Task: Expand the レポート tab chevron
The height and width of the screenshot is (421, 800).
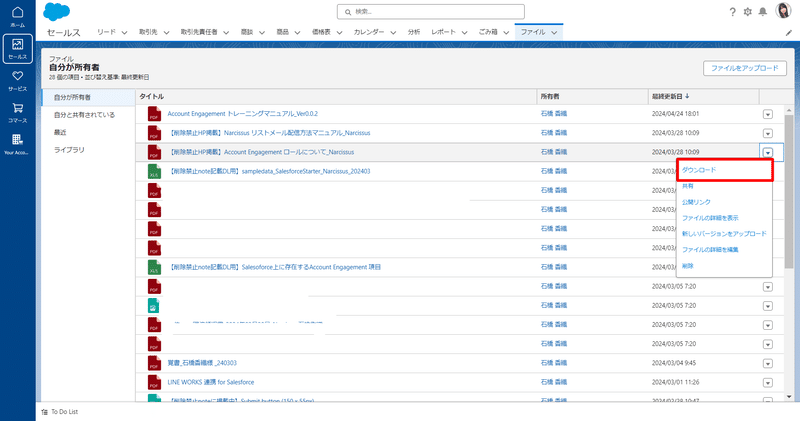Action: 464,32
